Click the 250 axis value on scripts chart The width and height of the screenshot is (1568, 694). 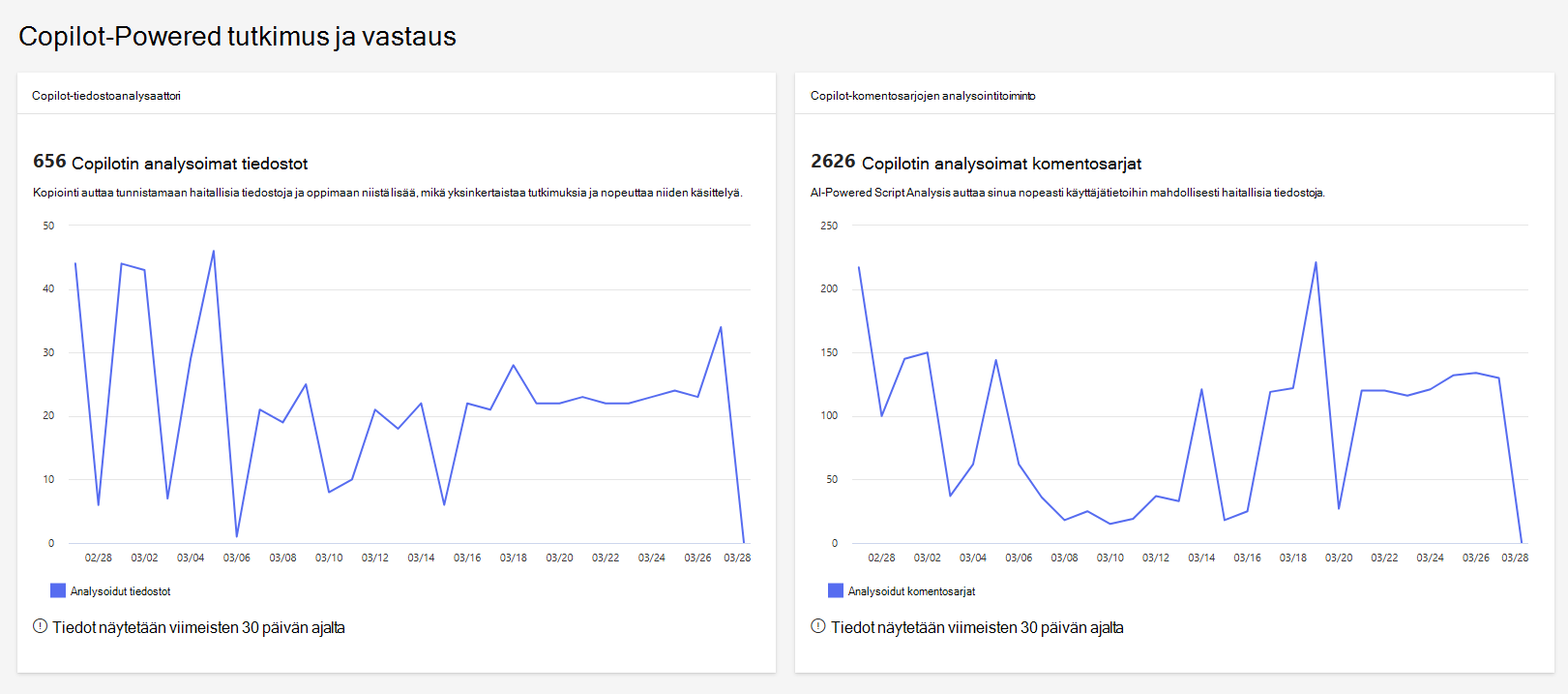point(829,226)
